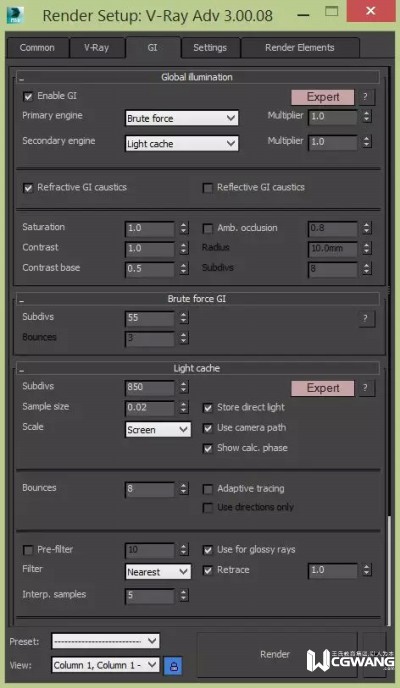Click Brute force Subdivs field showing 55
This screenshot has height=688, width=400.
pos(150,318)
